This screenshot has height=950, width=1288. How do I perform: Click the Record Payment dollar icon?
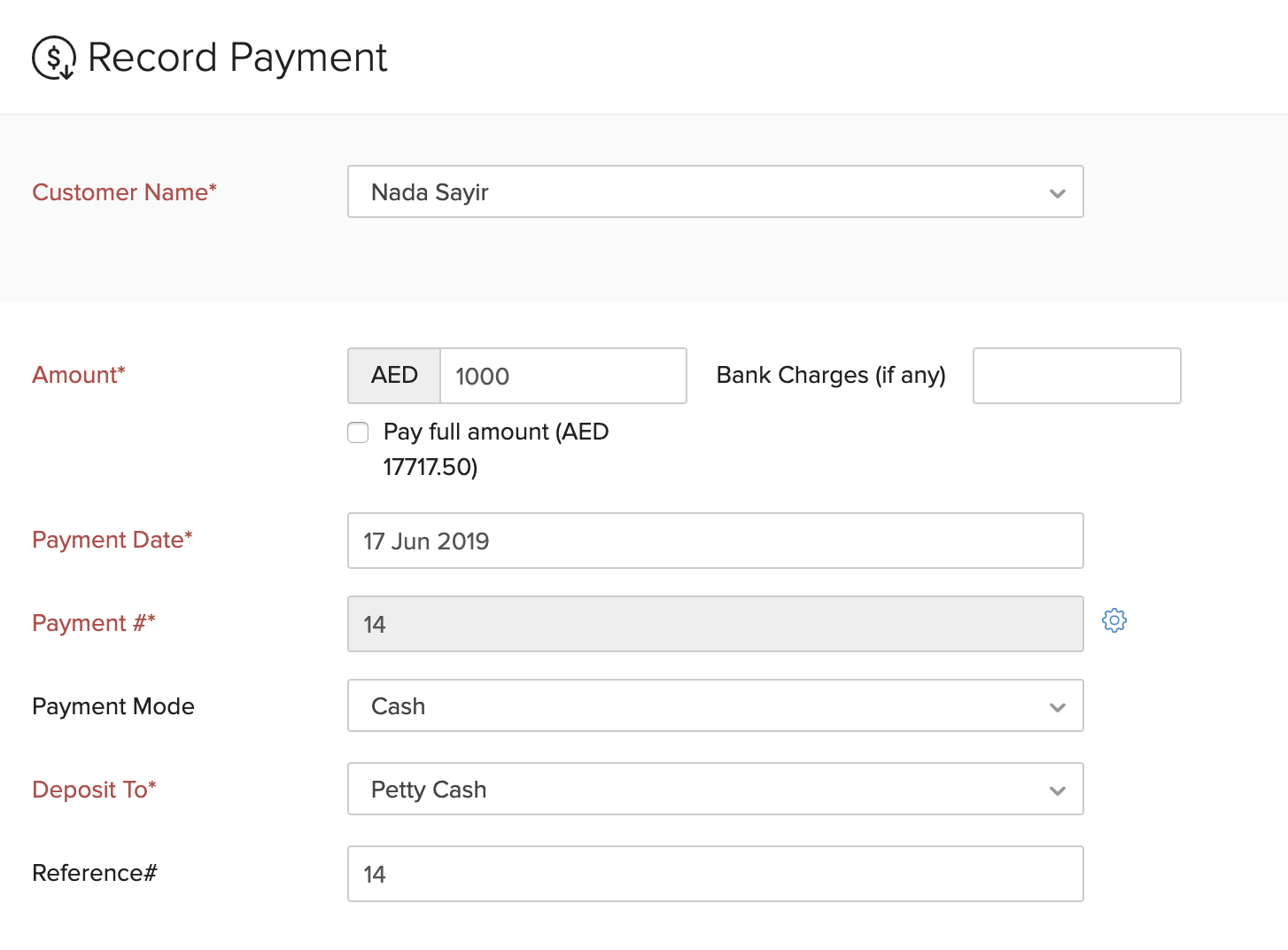coord(53,58)
